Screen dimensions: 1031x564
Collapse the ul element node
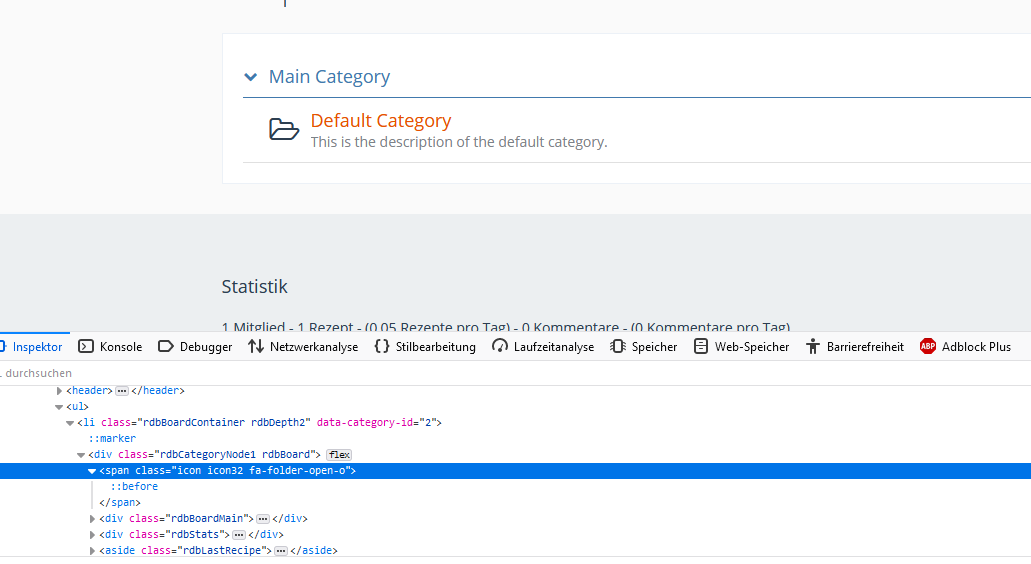(60, 407)
